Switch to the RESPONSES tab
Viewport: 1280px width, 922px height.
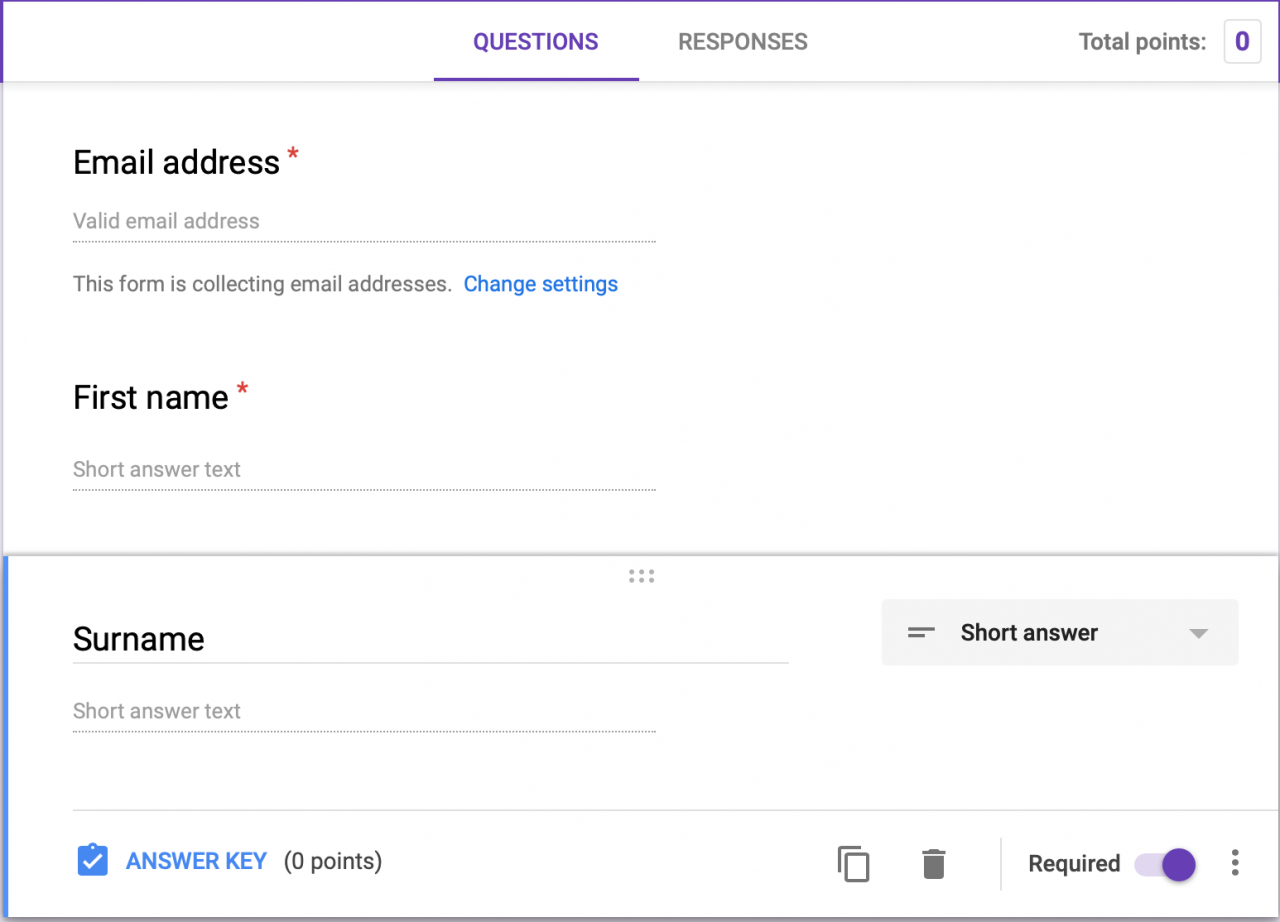[743, 42]
